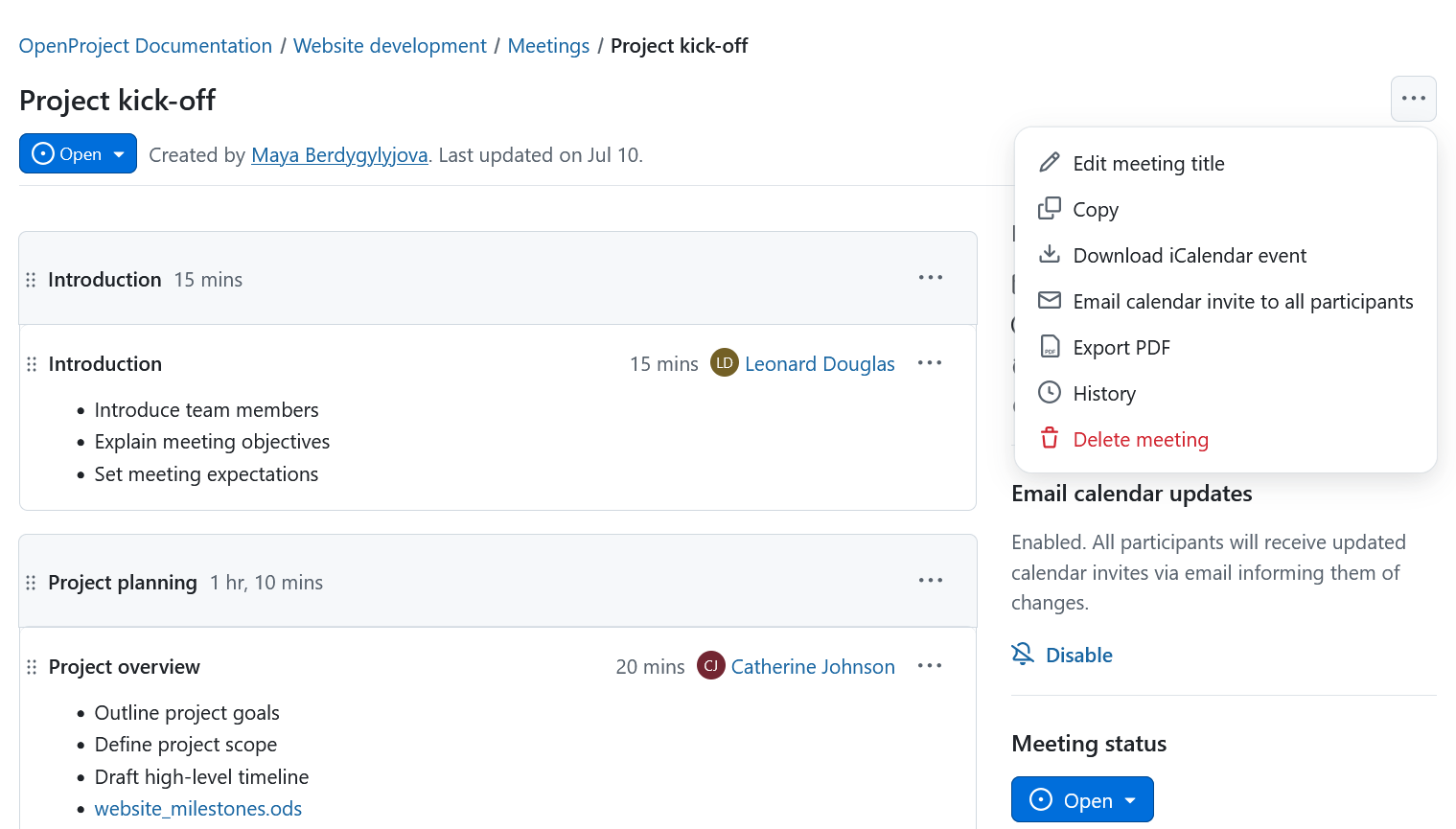Click the Copy icon in the menu
The image size is (1456, 829).
coord(1050,208)
